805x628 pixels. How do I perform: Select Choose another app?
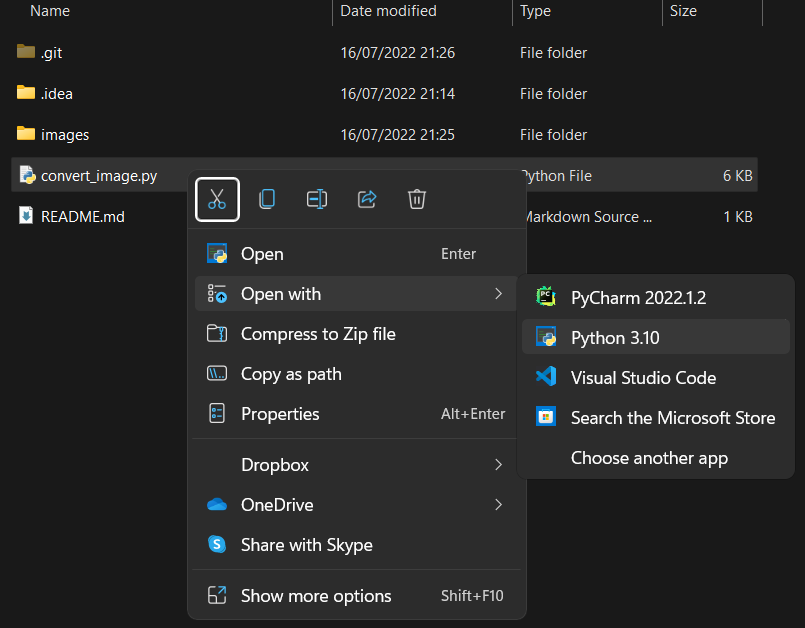pos(656,458)
